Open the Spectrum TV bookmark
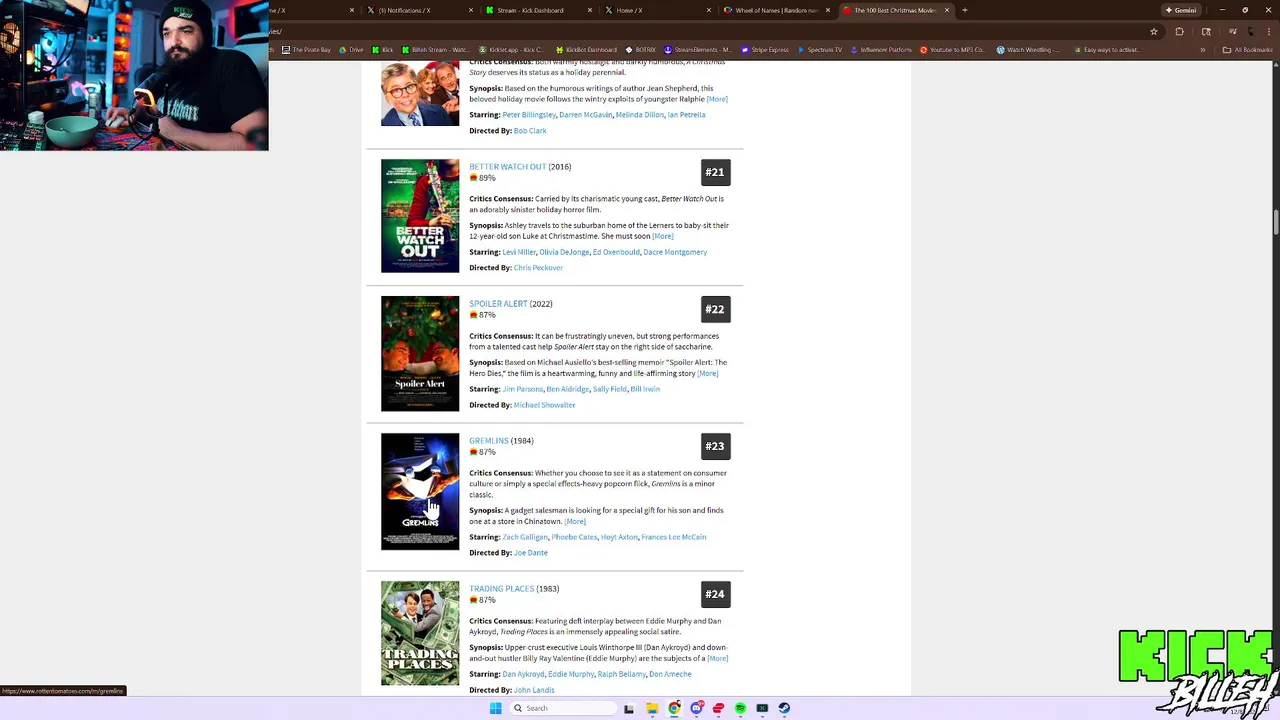The image size is (1280, 720). (820, 49)
